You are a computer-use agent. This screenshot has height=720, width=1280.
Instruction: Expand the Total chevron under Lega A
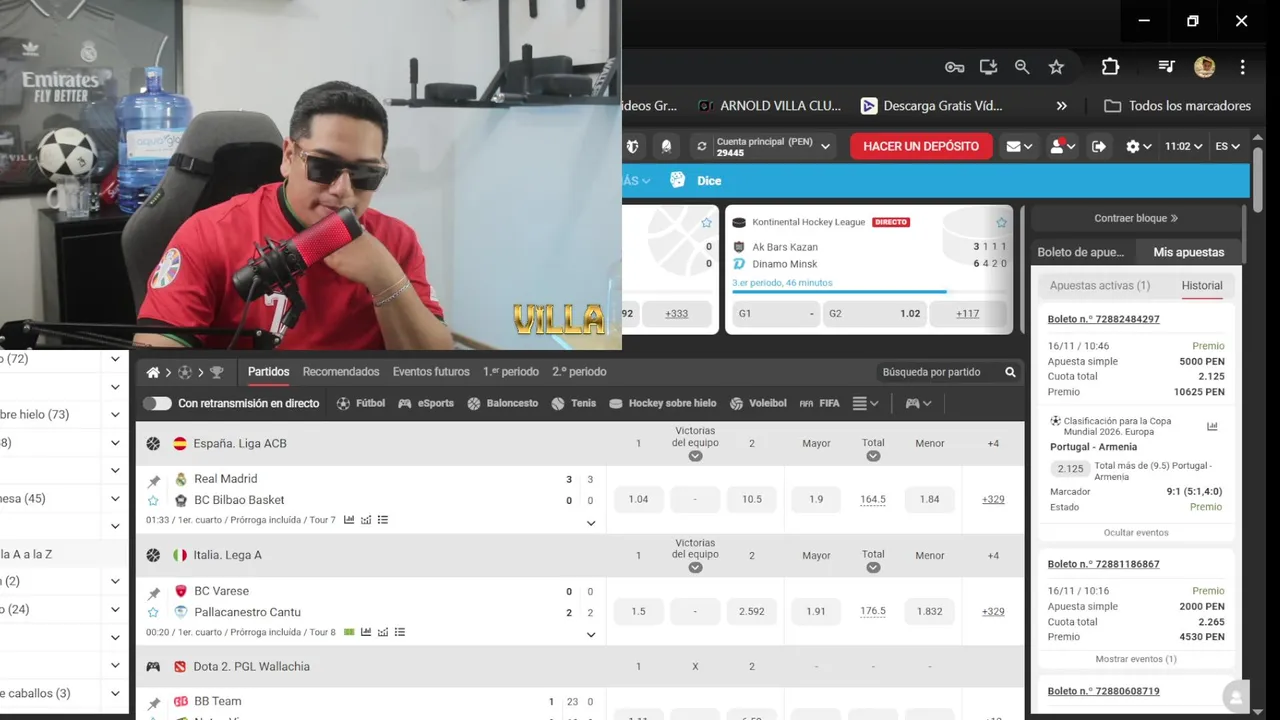tap(873, 567)
